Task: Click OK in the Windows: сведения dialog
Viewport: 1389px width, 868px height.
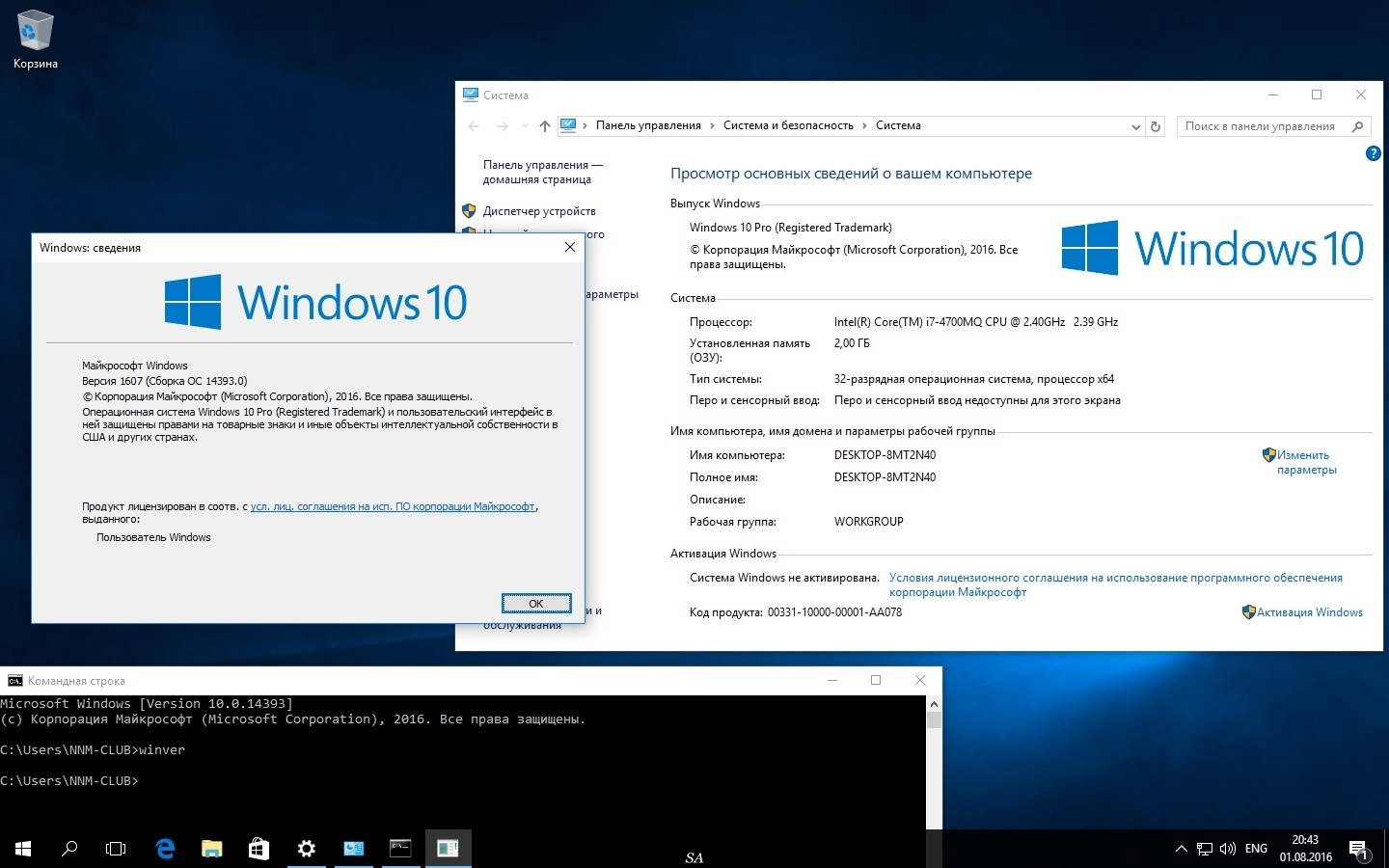Action: [x=536, y=604]
